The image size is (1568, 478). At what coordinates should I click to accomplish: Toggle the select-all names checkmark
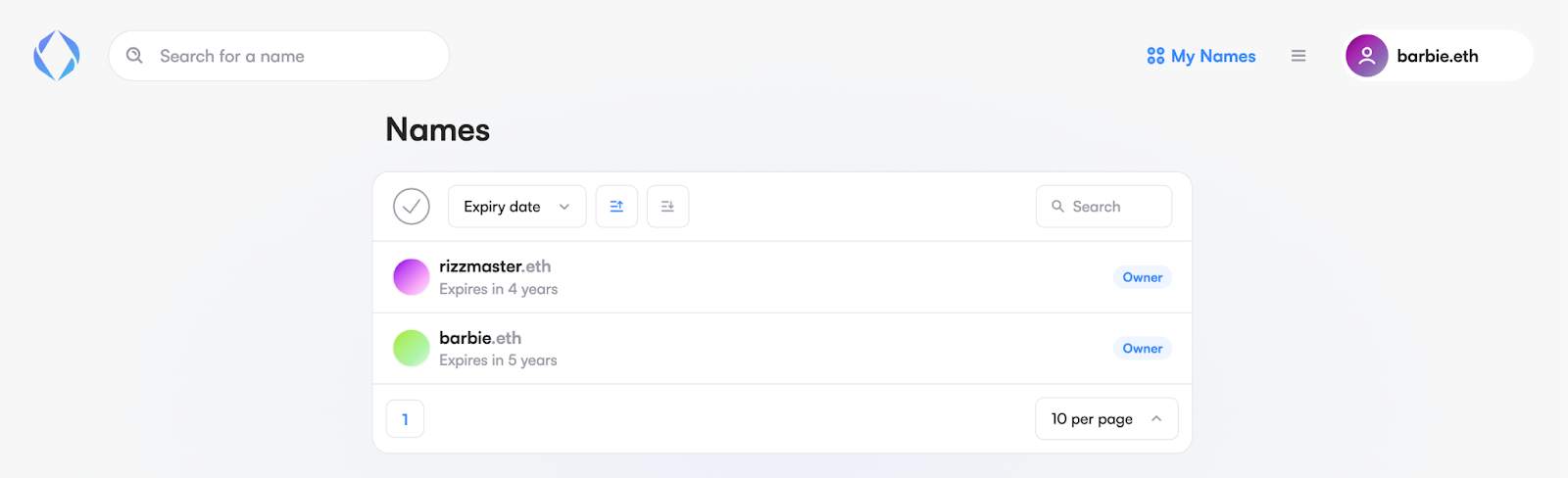coord(412,207)
